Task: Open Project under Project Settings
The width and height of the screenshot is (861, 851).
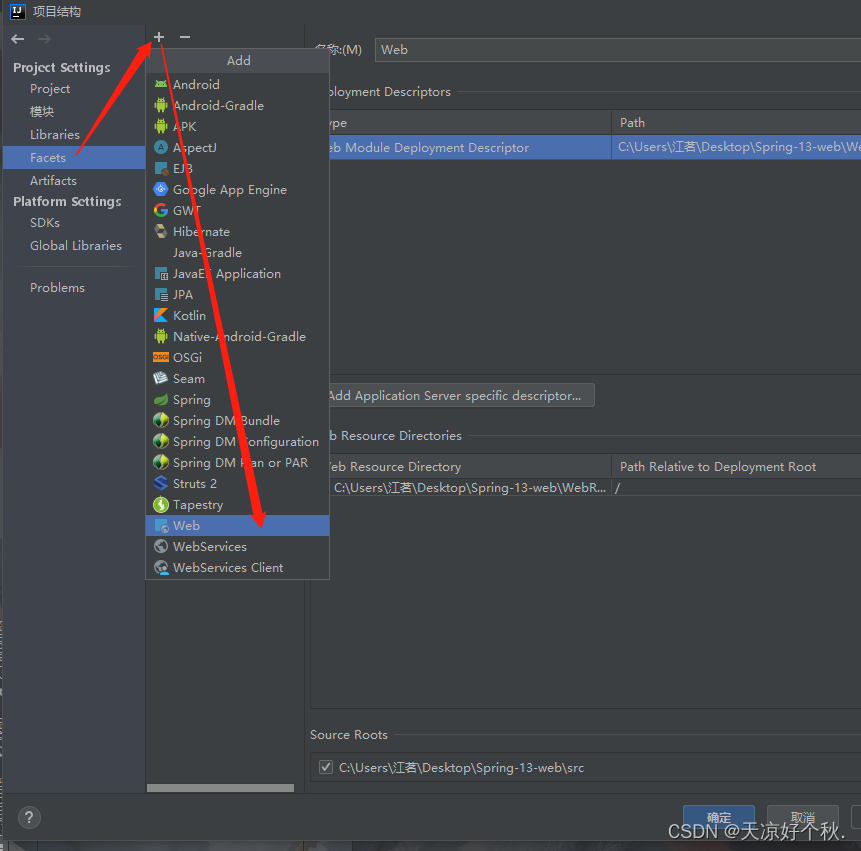Action: click(50, 88)
